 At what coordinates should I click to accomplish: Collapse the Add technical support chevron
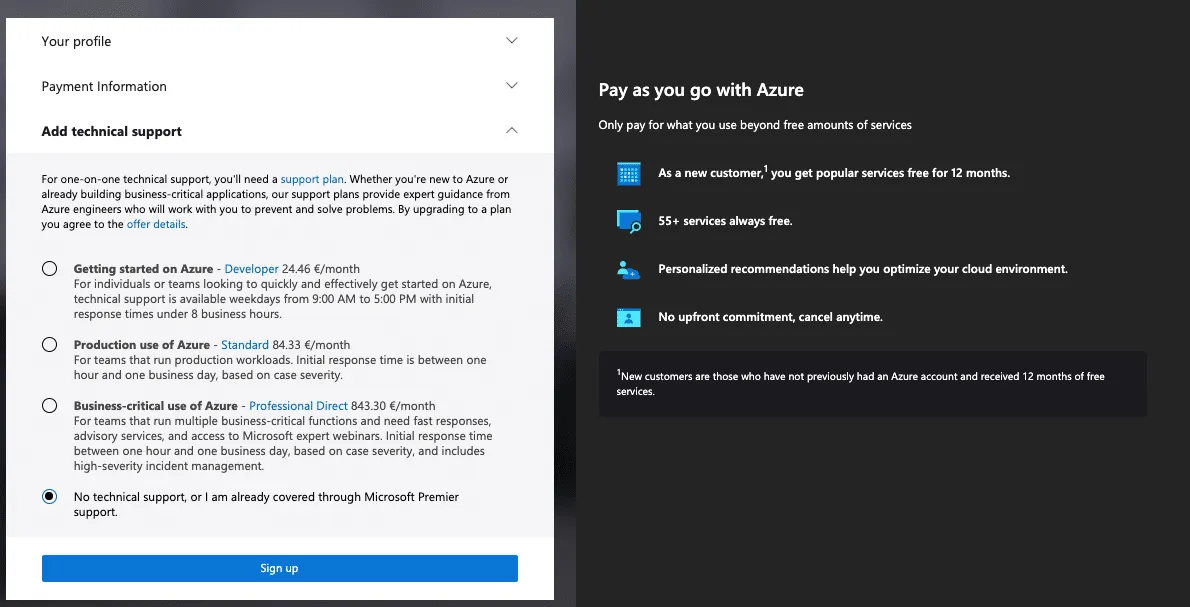pos(512,131)
